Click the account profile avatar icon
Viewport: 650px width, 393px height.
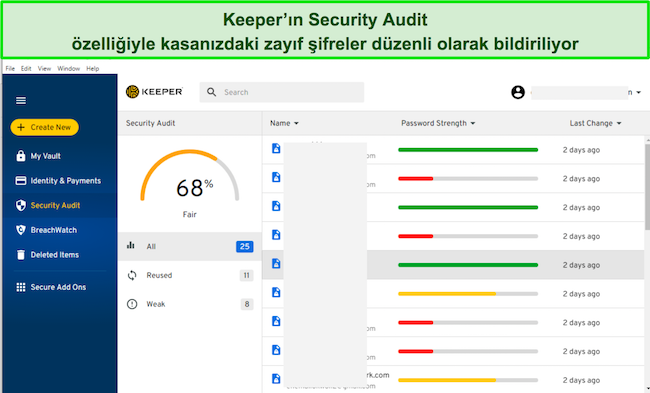point(517,92)
